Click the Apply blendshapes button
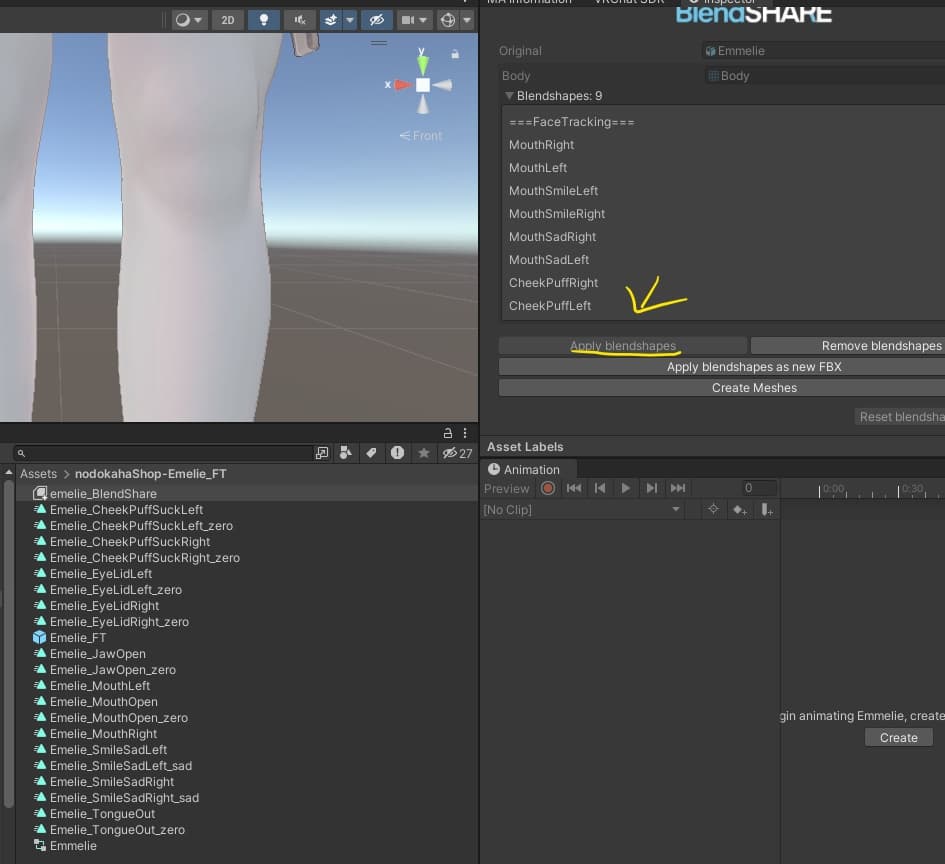Viewport: 945px width, 864px height. click(x=622, y=346)
